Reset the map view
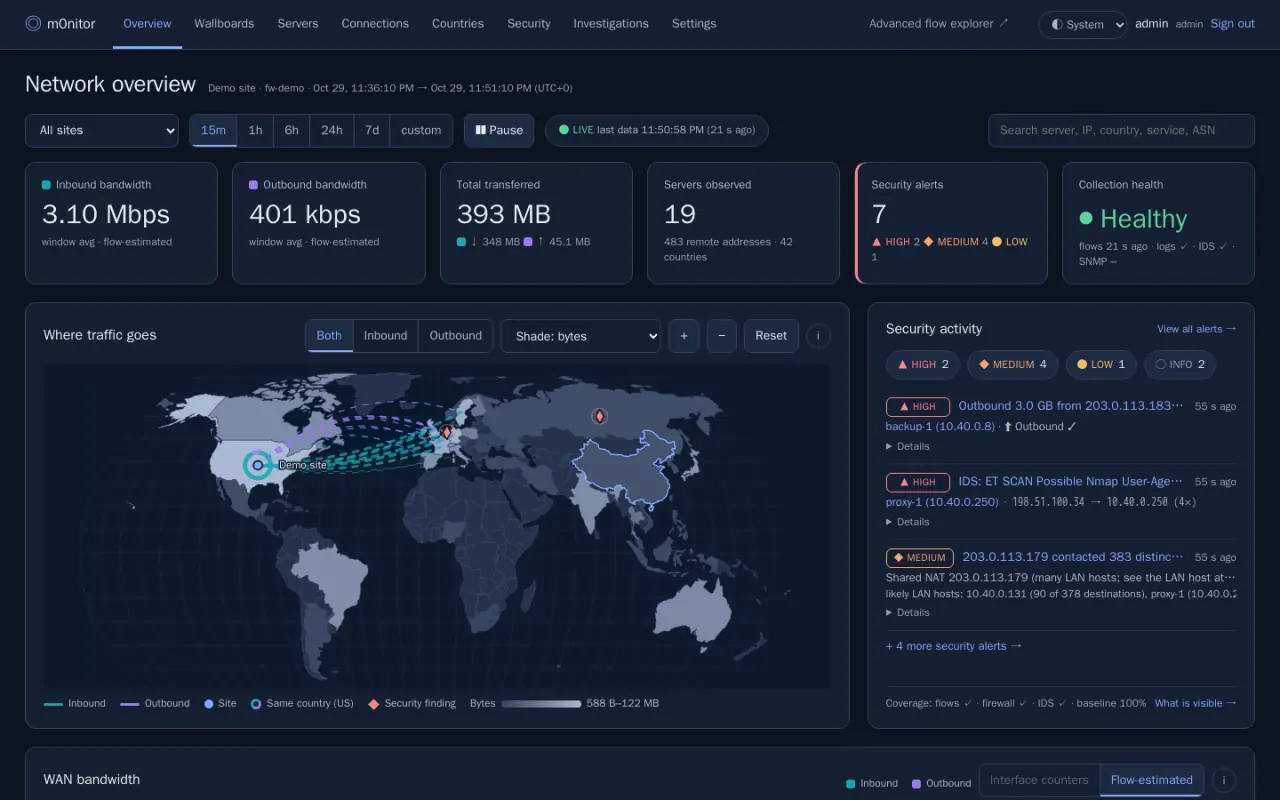This screenshot has width=1280, height=800. coord(771,336)
